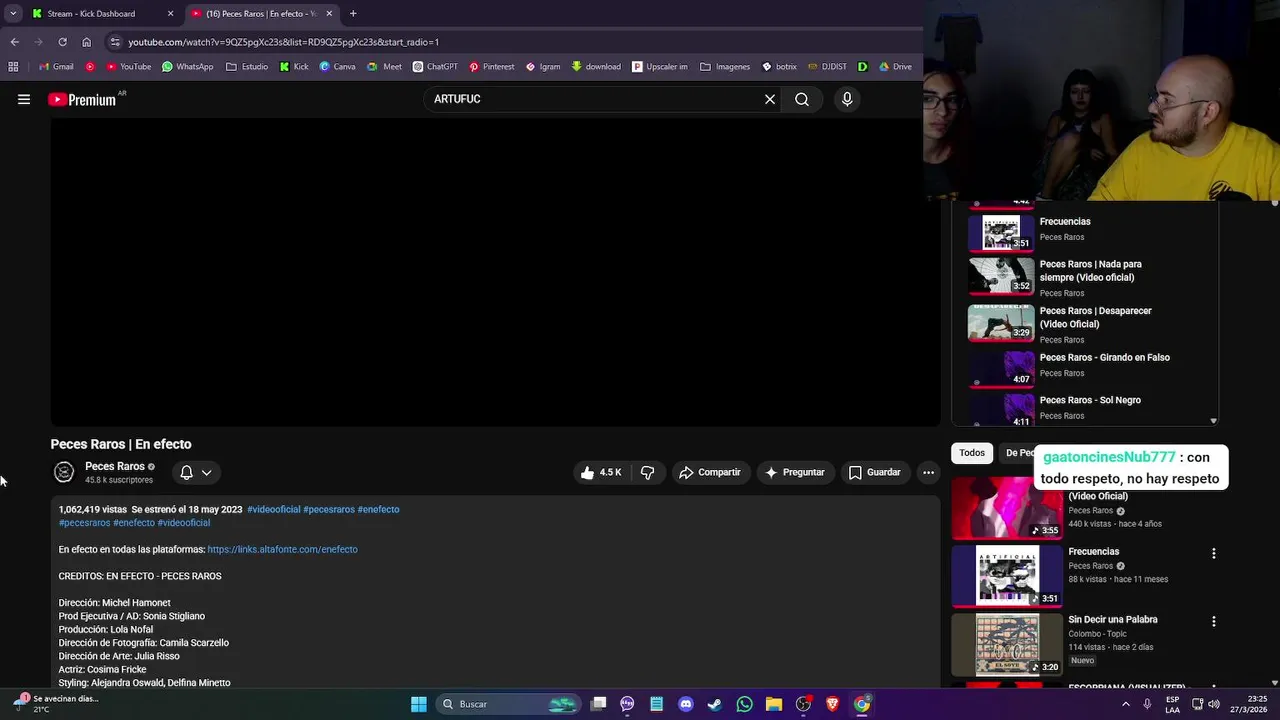The width and height of the screenshot is (1280, 720).
Task: Close the Peces Raros YouTube tab
Action: pos(329,14)
